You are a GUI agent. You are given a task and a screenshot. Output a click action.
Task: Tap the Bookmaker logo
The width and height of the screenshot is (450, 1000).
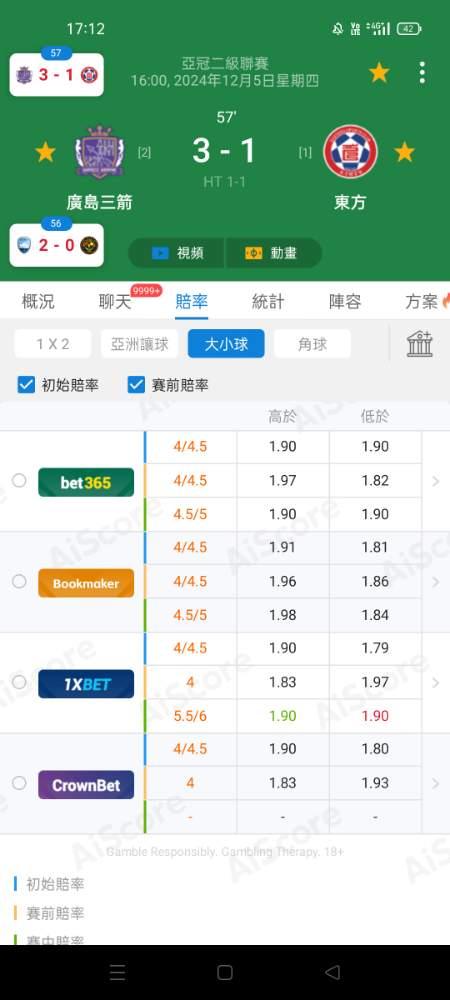pos(86,583)
